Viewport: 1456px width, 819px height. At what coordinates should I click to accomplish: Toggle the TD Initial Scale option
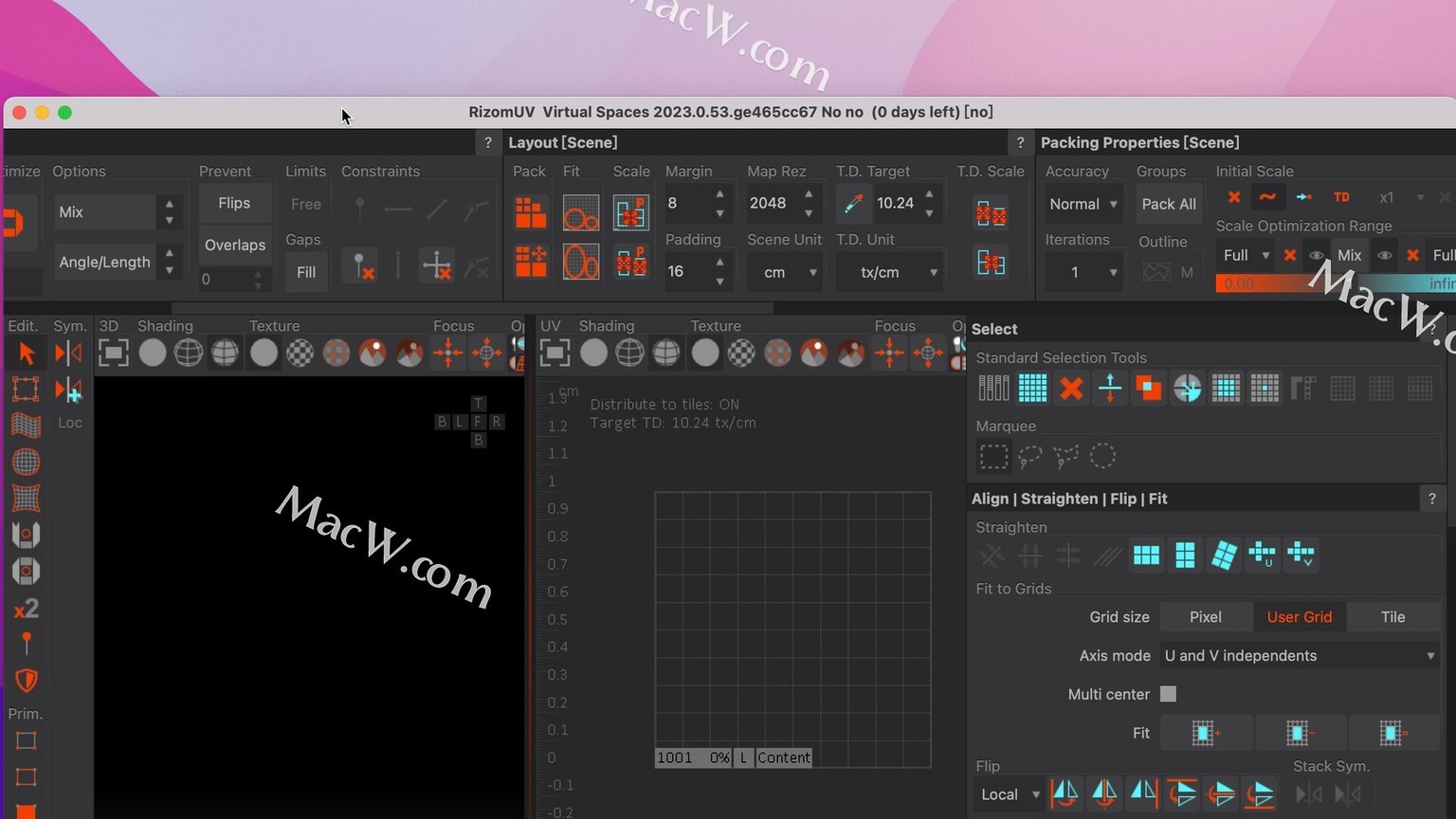click(x=1341, y=197)
